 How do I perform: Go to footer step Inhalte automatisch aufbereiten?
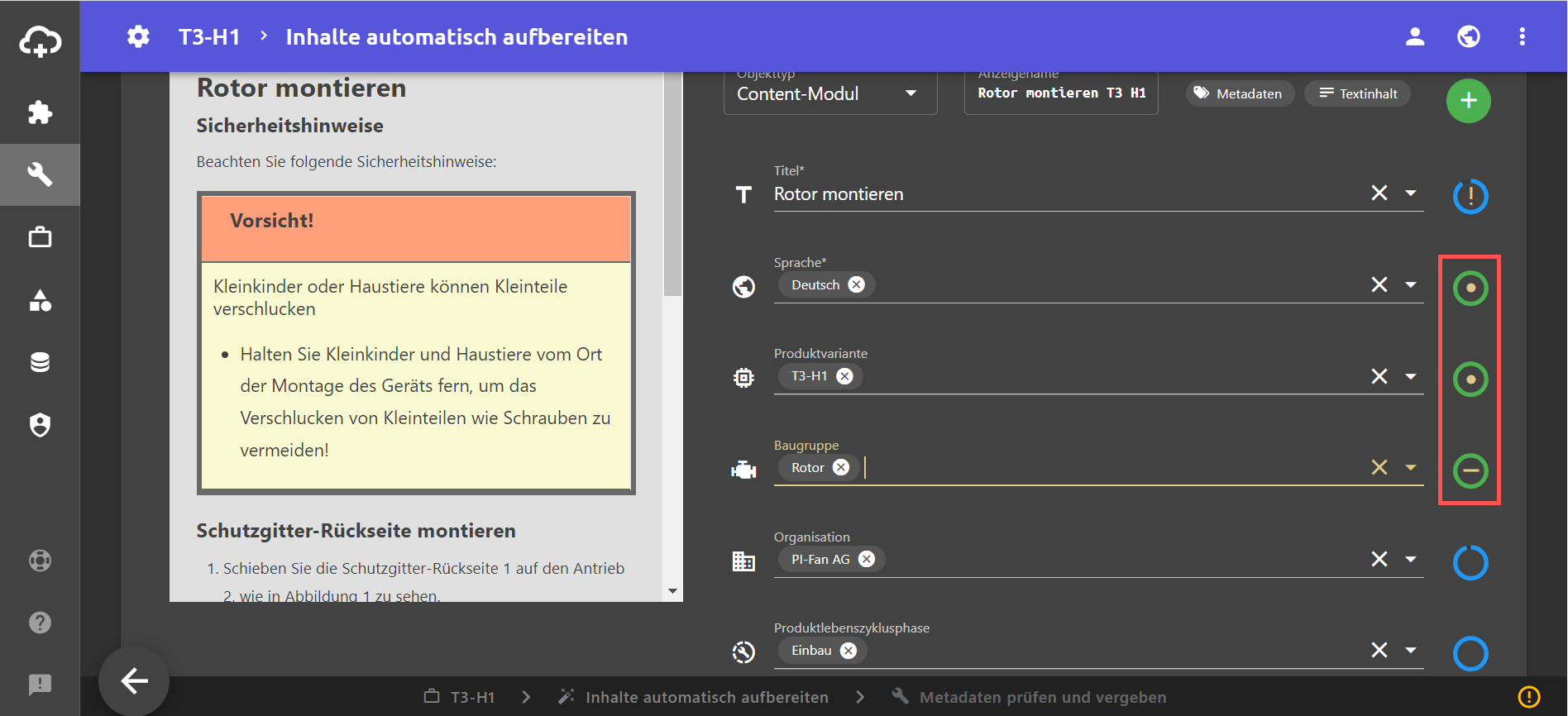click(x=693, y=697)
